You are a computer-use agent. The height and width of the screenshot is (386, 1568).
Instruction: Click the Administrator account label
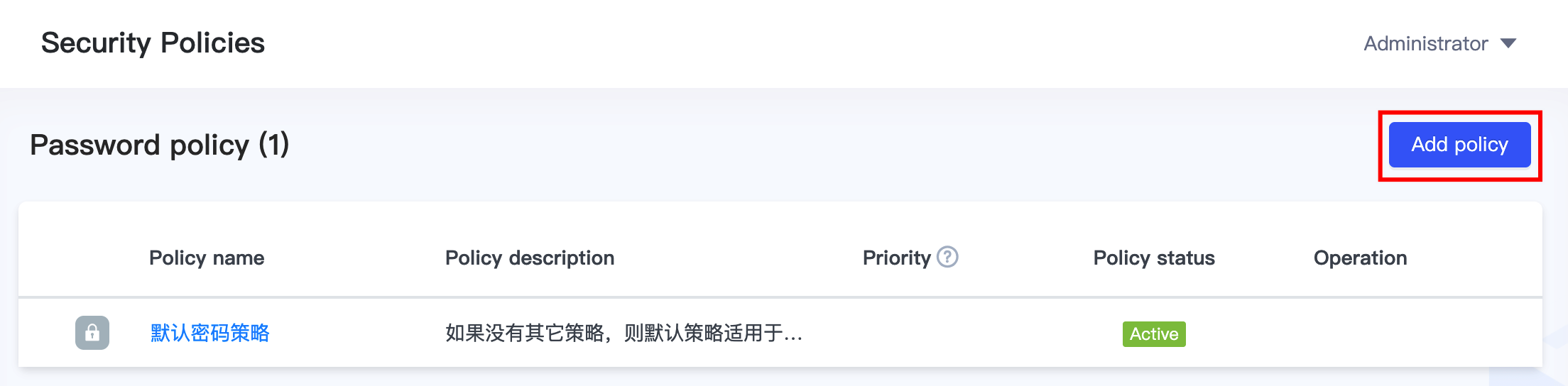click(1425, 44)
